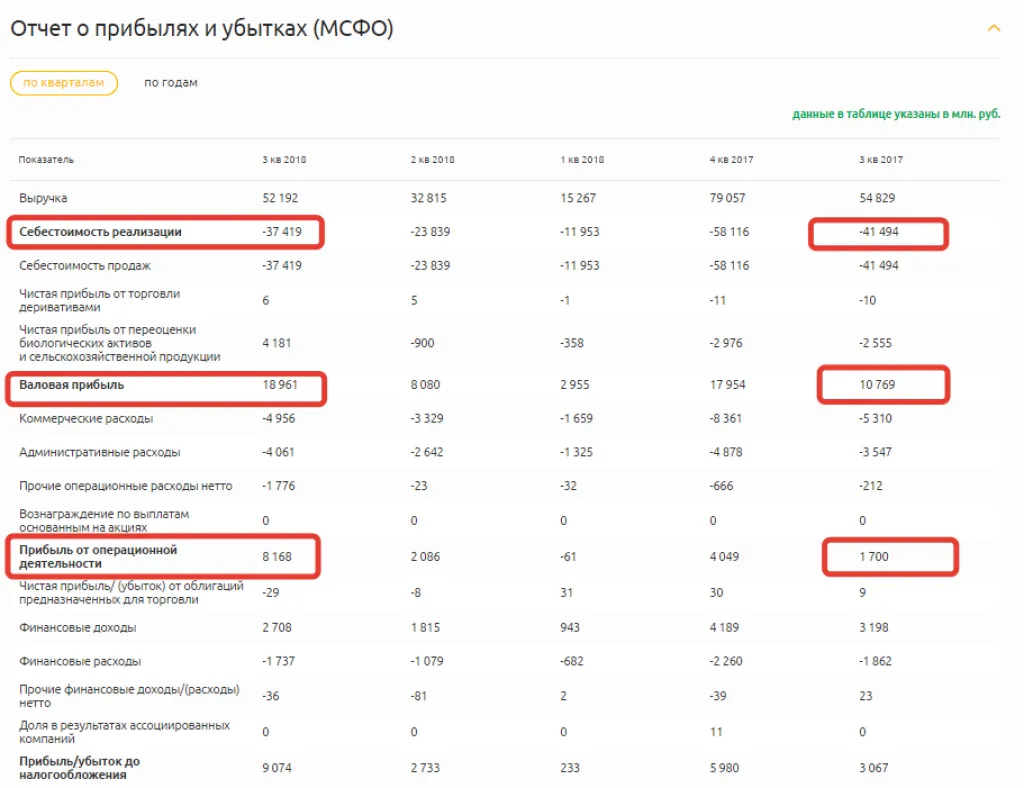The height and width of the screenshot is (788, 1024).
Task: Click the '1 кв 2018' column header
Action: [581, 160]
